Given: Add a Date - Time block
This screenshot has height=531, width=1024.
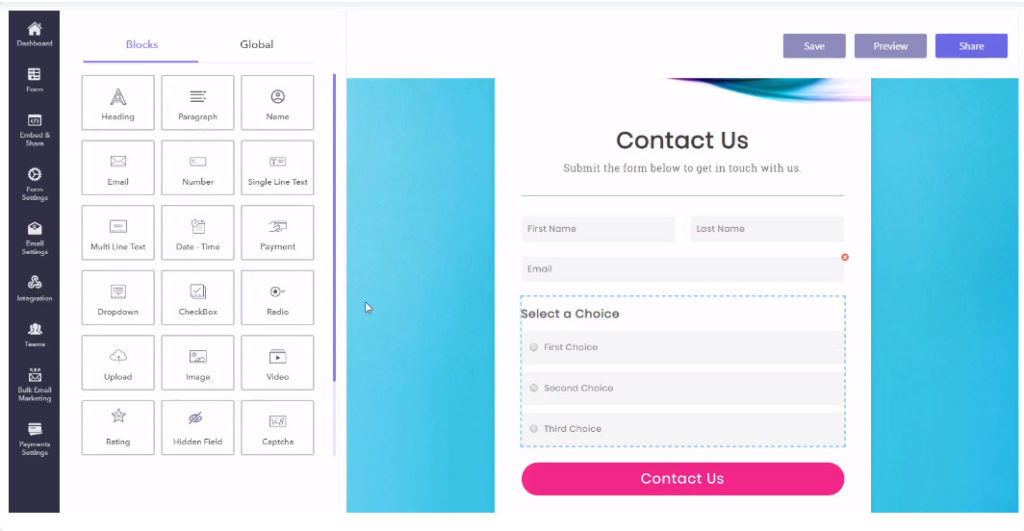Looking at the screenshot, I should pos(198,233).
